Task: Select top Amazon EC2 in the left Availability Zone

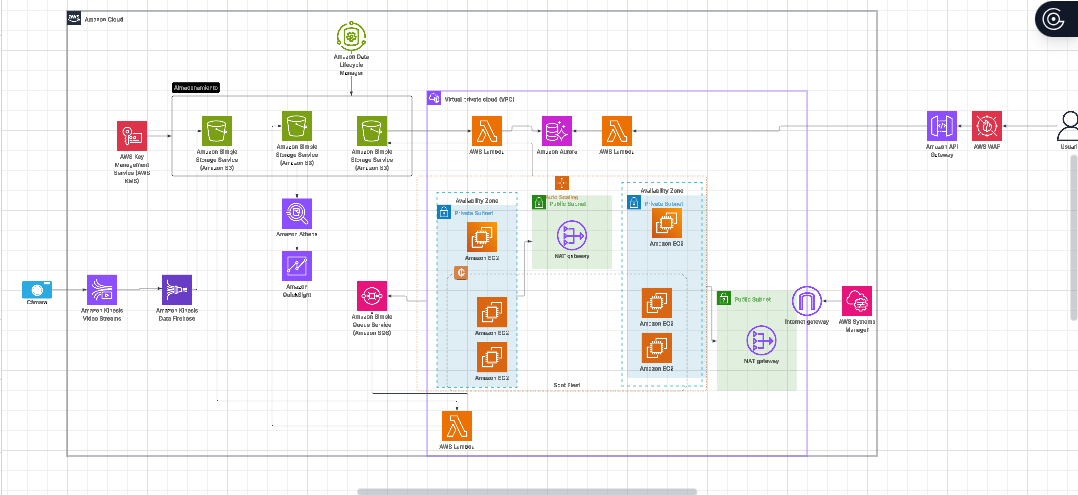Action: point(481,236)
